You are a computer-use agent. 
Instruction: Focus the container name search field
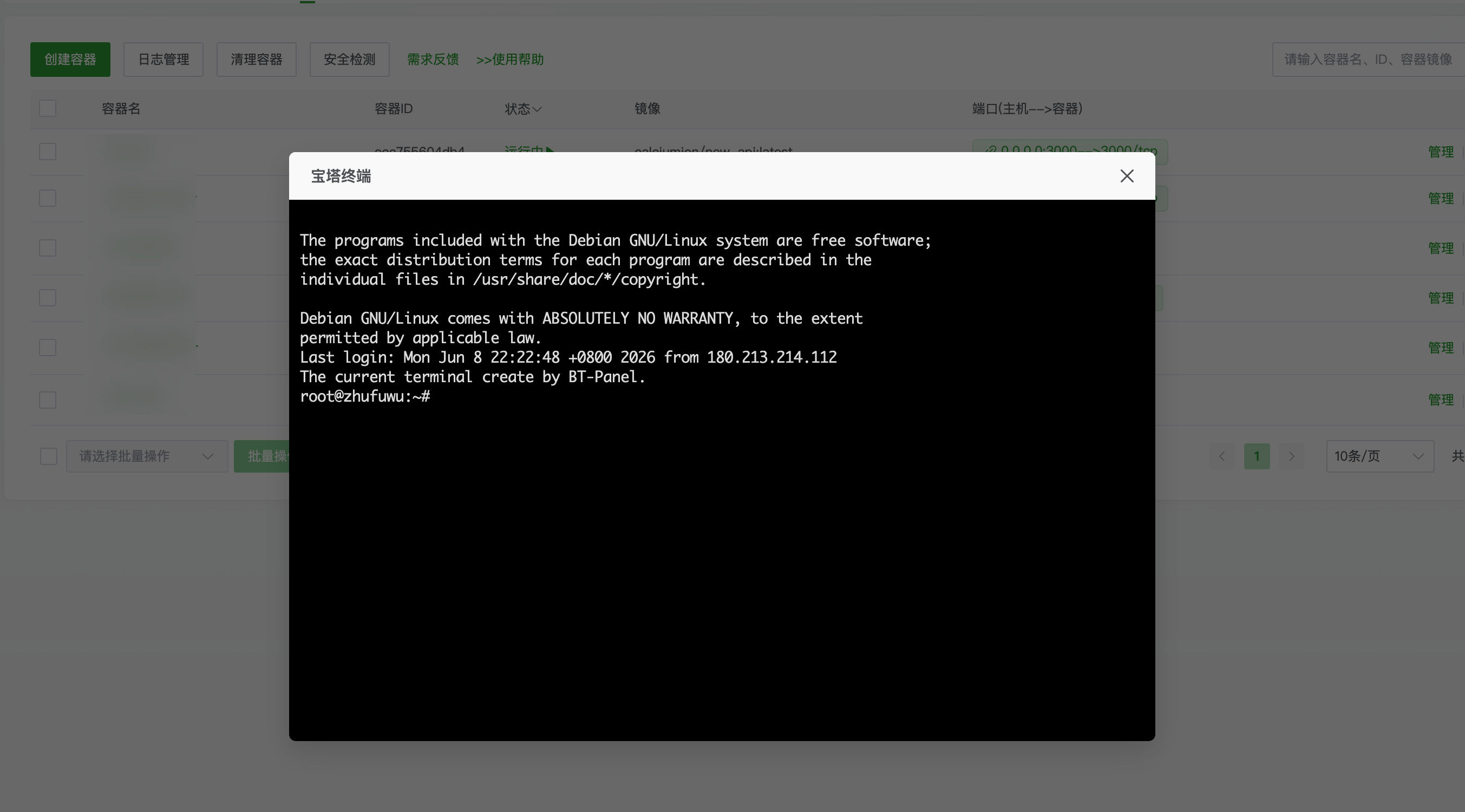pyautogui.click(x=1368, y=59)
